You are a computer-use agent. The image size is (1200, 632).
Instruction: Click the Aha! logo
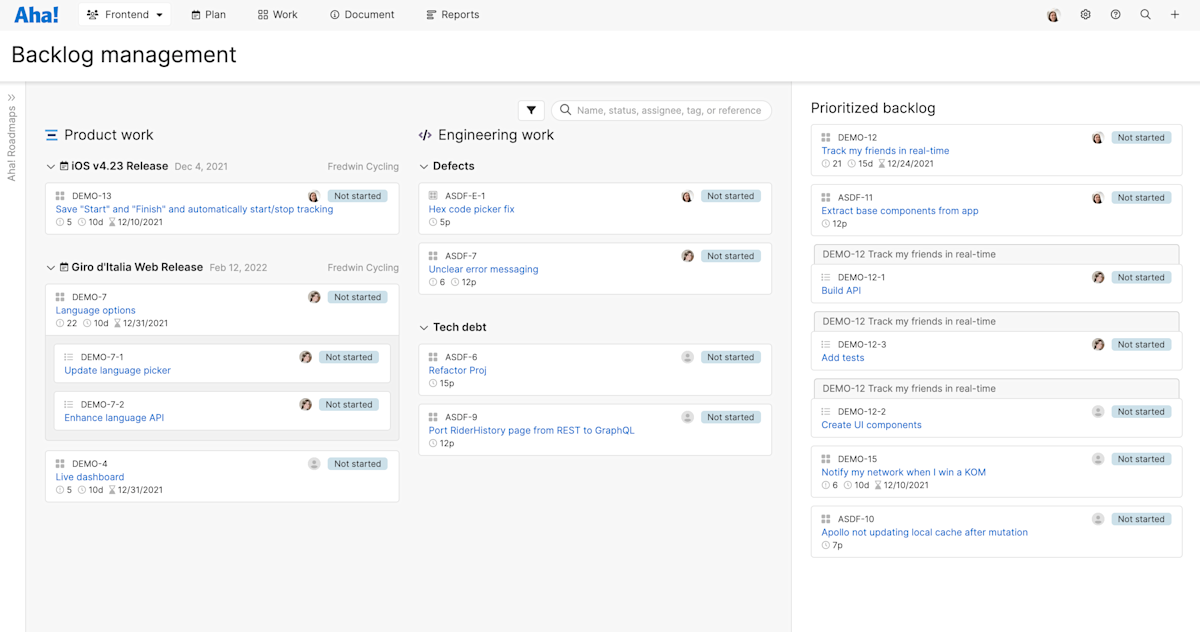point(35,14)
